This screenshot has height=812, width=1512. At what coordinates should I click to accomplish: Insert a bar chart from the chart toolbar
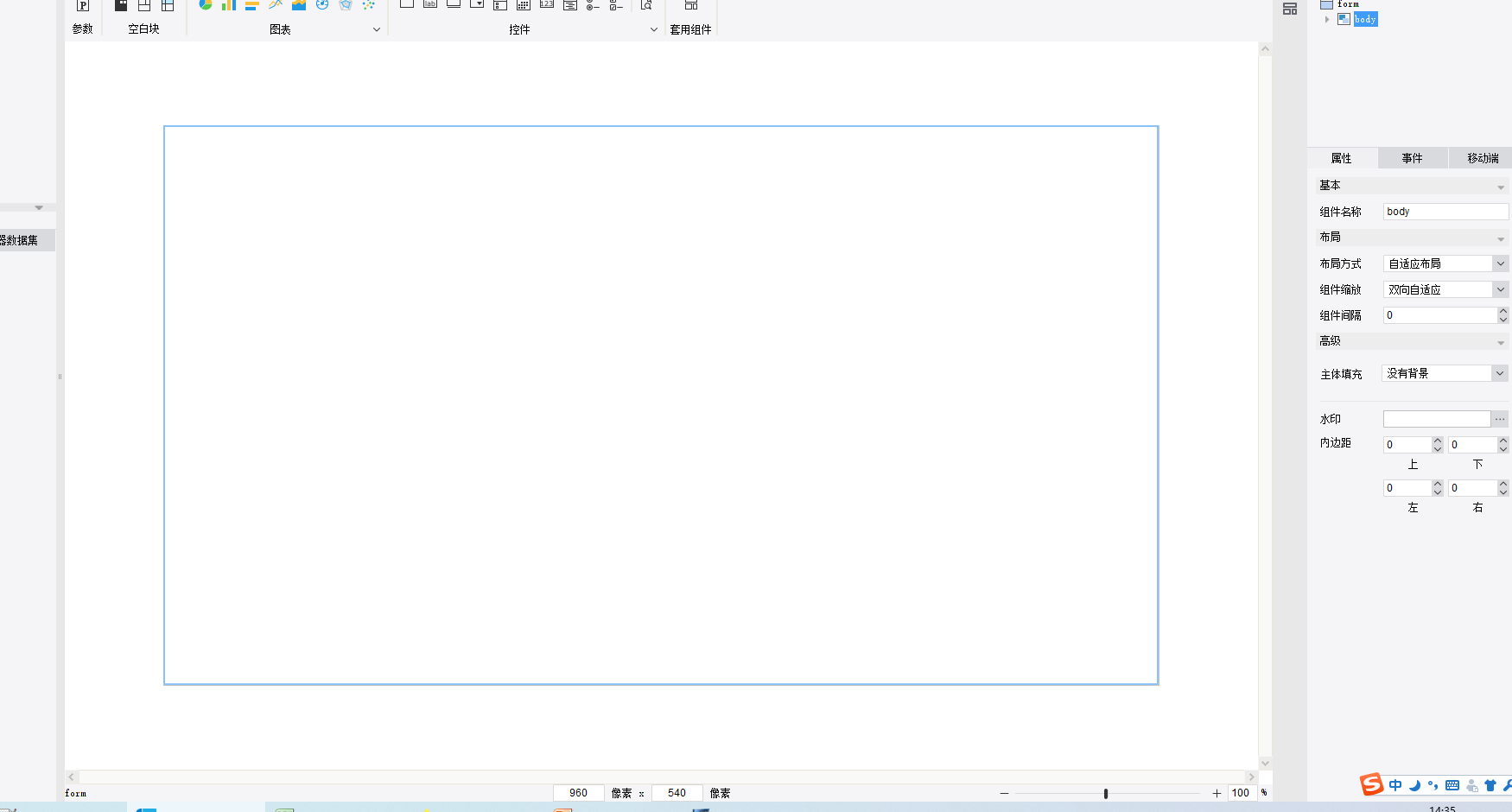(229, 4)
